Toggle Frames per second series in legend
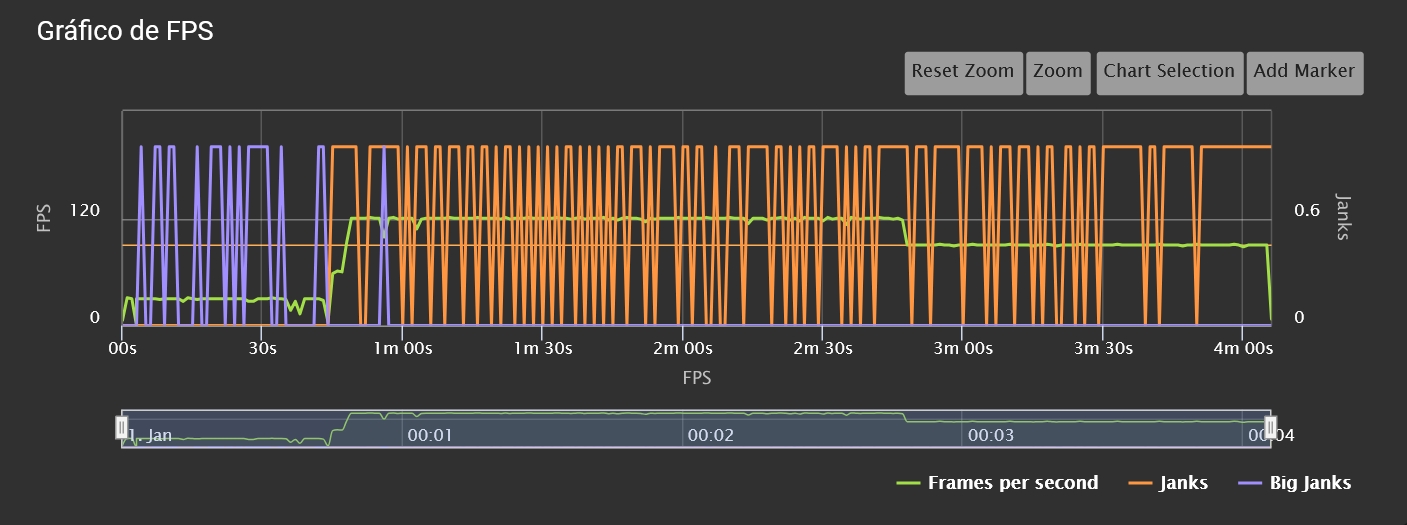Screen dimensions: 1407x525 997,483
